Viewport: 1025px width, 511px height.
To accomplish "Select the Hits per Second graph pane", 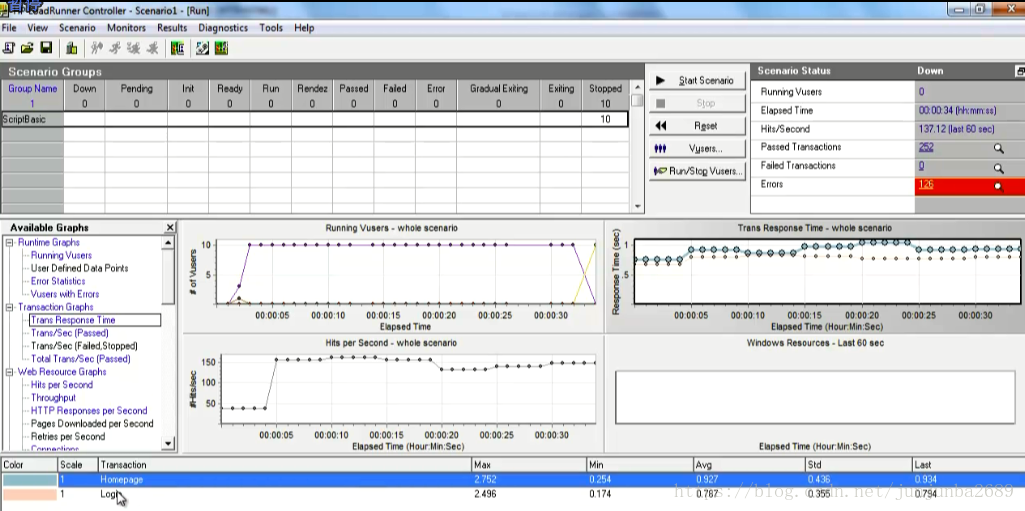I will point(394,394).
